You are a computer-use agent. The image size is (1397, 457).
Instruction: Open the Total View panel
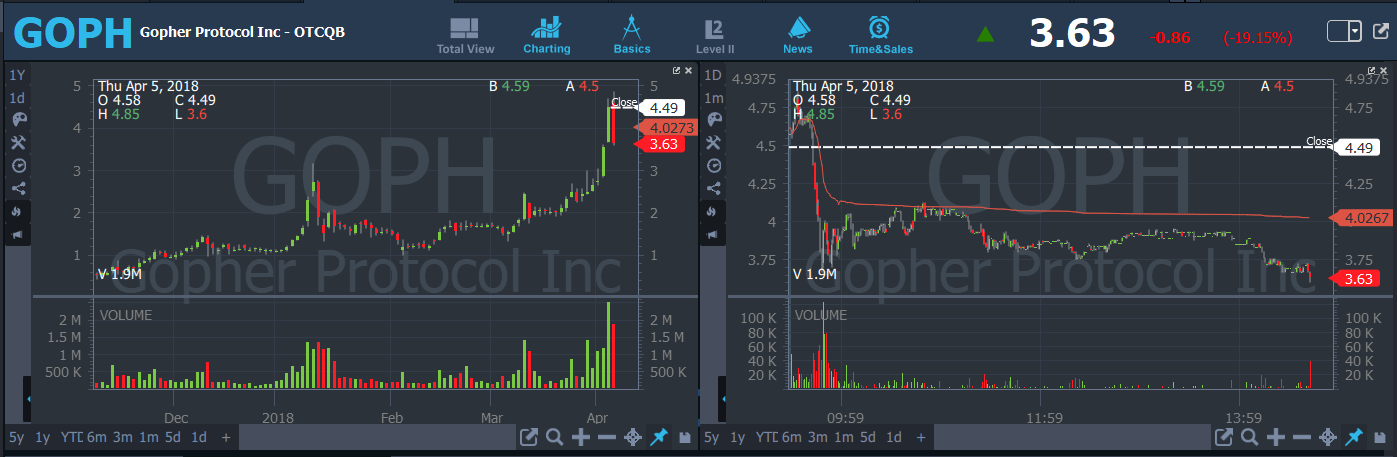point(465,35)
